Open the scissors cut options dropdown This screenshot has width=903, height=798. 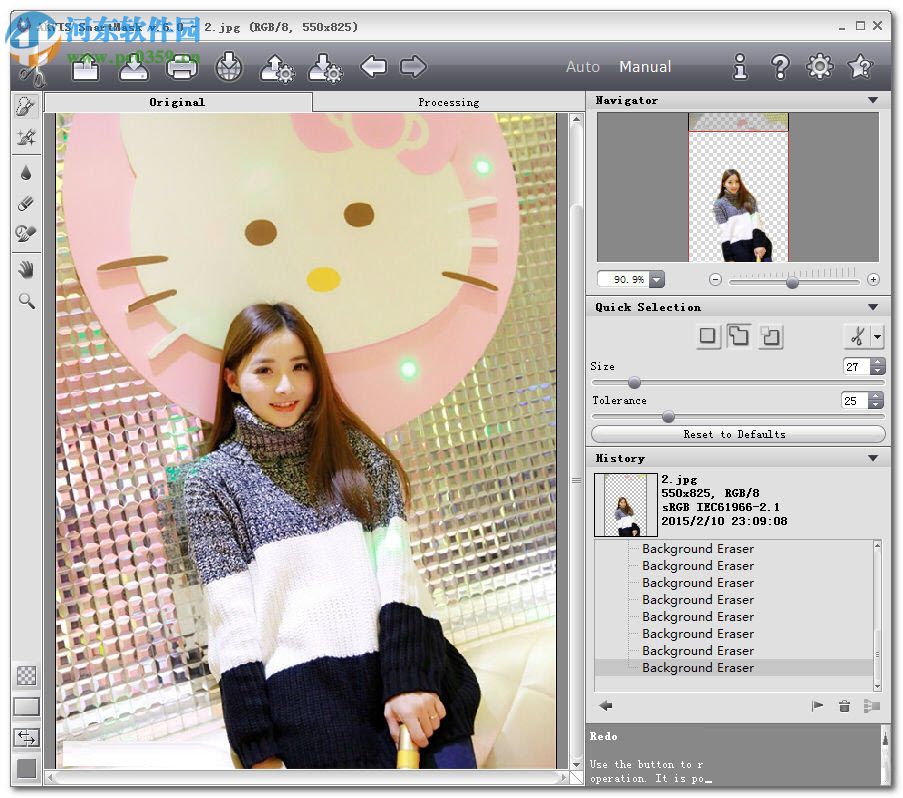874,337
